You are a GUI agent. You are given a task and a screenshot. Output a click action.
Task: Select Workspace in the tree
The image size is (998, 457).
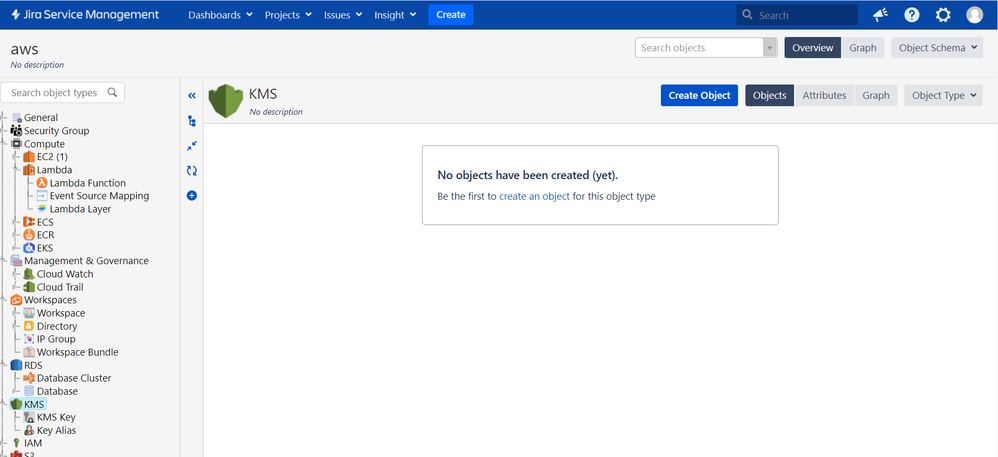[x=60, y=313]
